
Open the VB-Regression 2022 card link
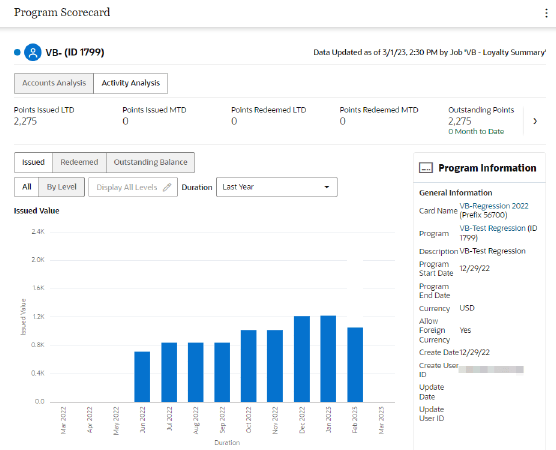pos(494,206)
